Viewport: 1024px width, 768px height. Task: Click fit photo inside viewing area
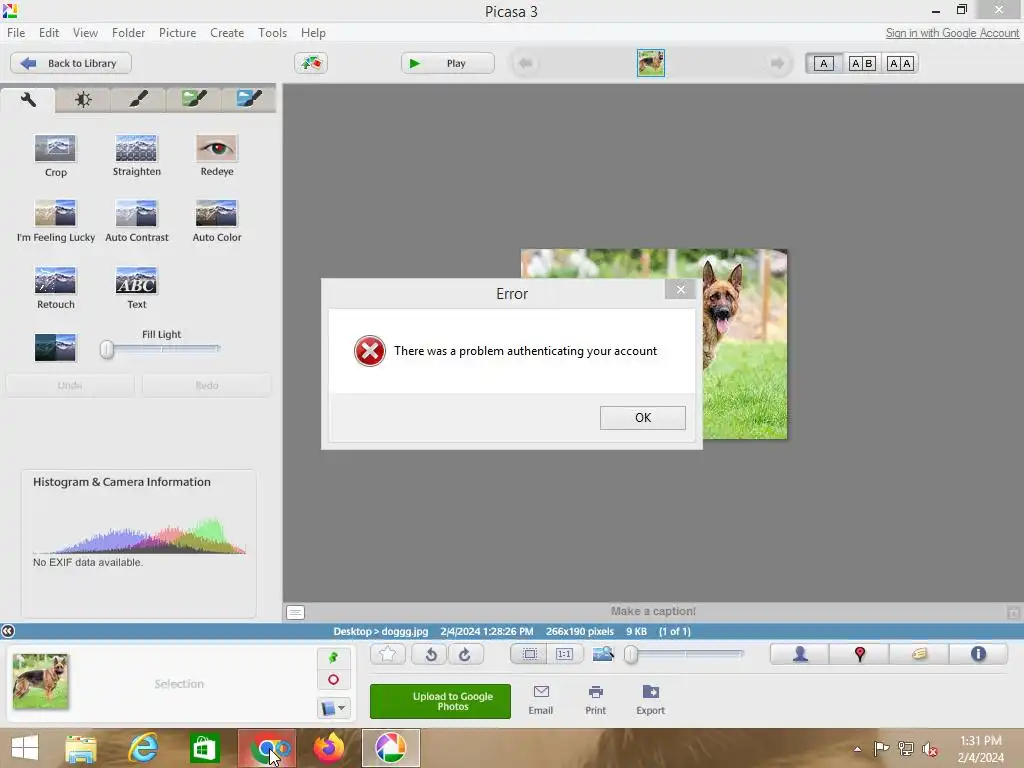(529, 654)
